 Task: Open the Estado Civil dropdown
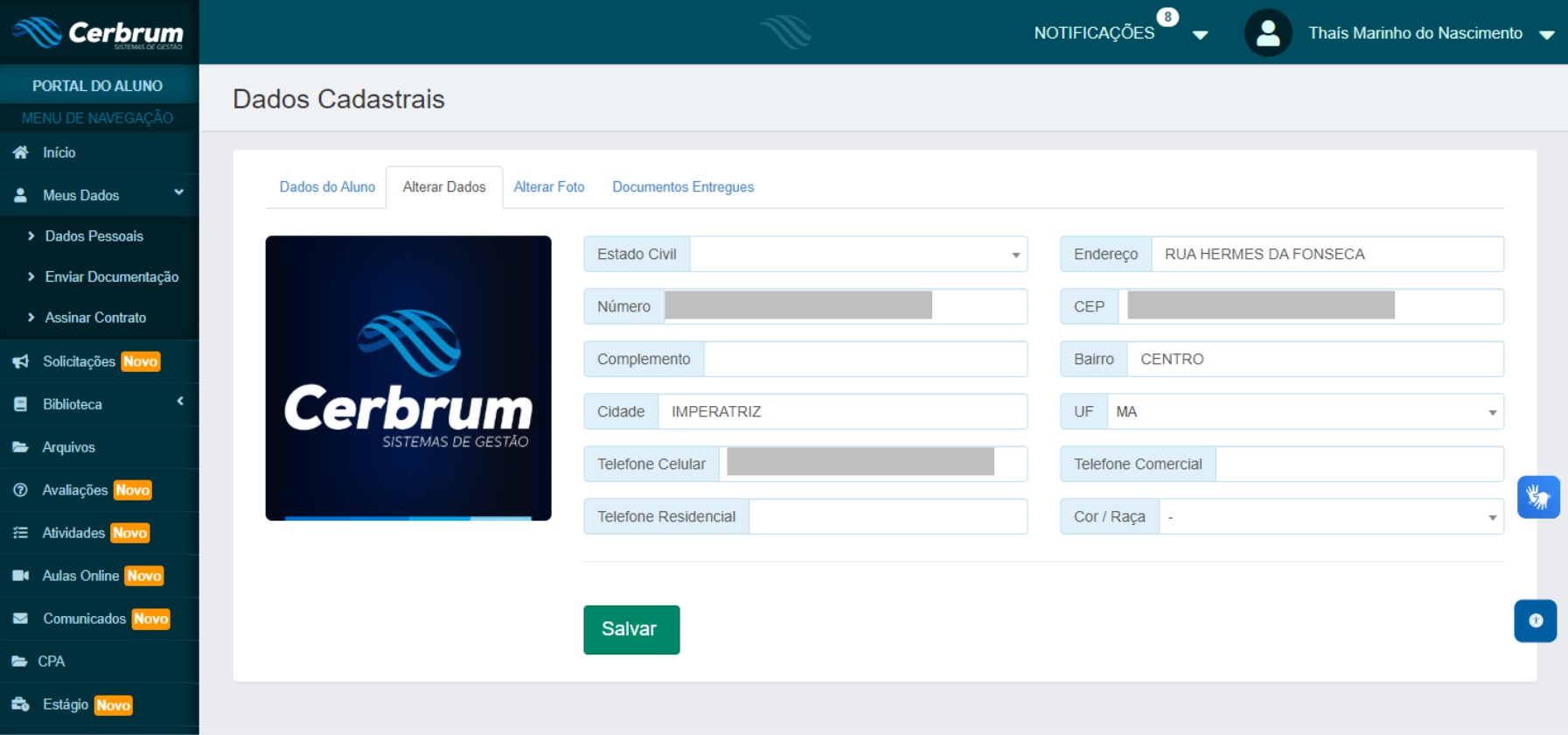click(x=858, y=254)
